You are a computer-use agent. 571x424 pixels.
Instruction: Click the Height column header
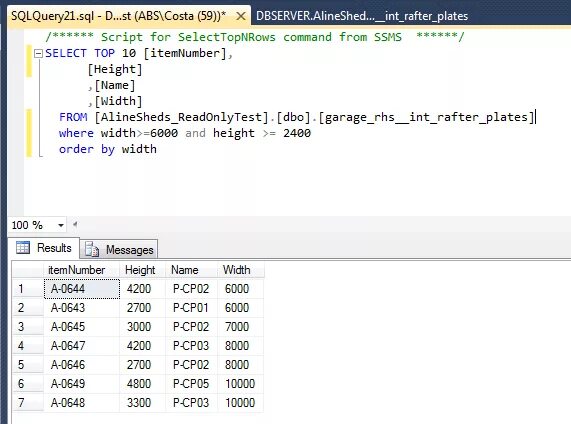pyautogui.click(x=142, y=270)
